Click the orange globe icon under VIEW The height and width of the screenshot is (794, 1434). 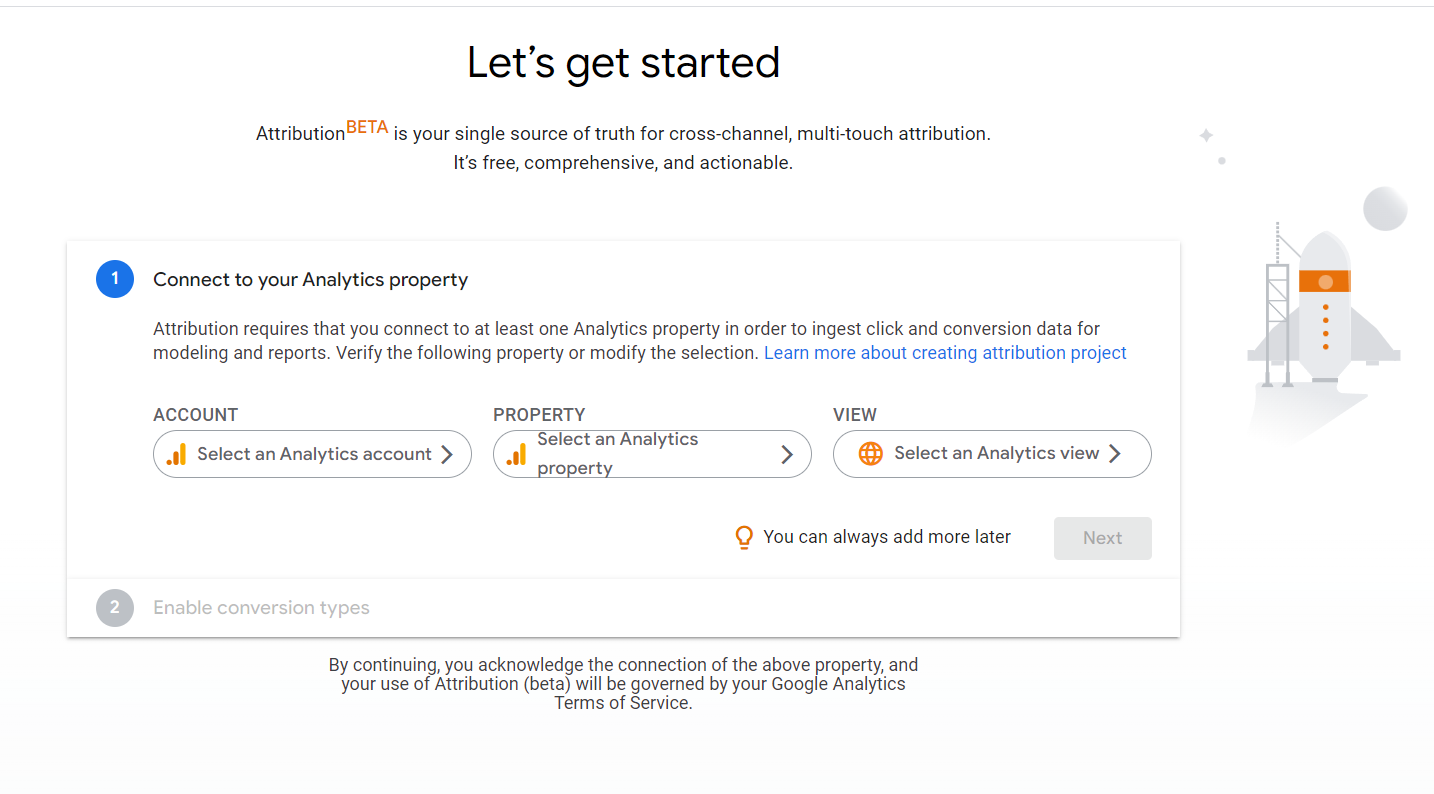click(x=871, y=454)
